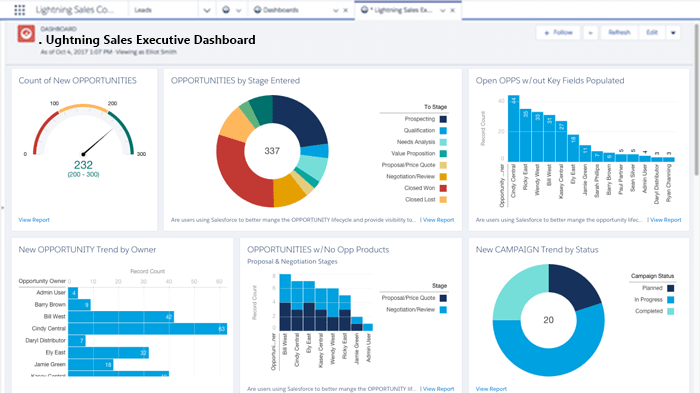Viewport: 700px width, 393px height.
Task: Click the Barry Brown owner label
Action: (x=50, y=305)
